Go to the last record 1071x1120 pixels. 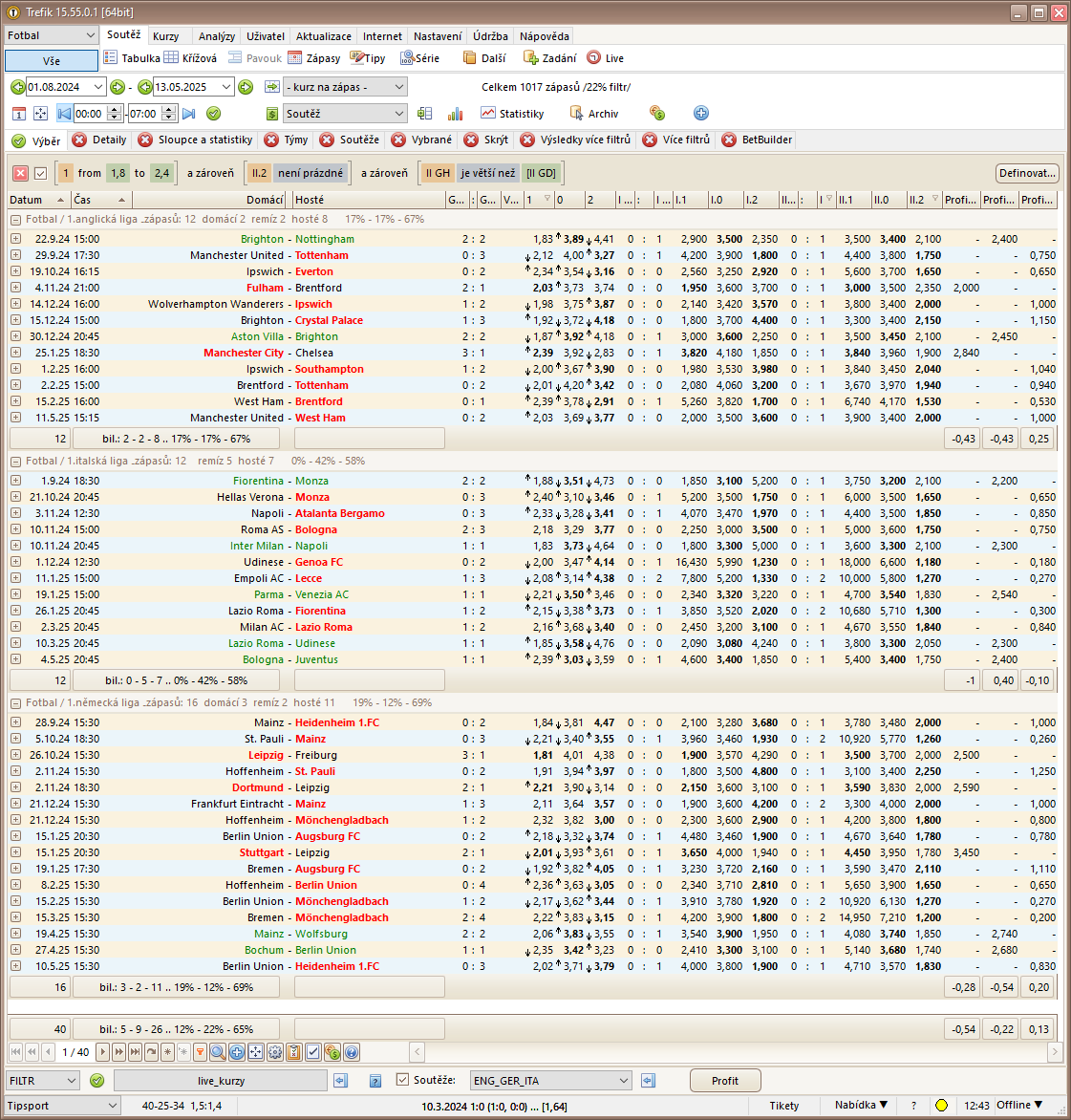134,1051
